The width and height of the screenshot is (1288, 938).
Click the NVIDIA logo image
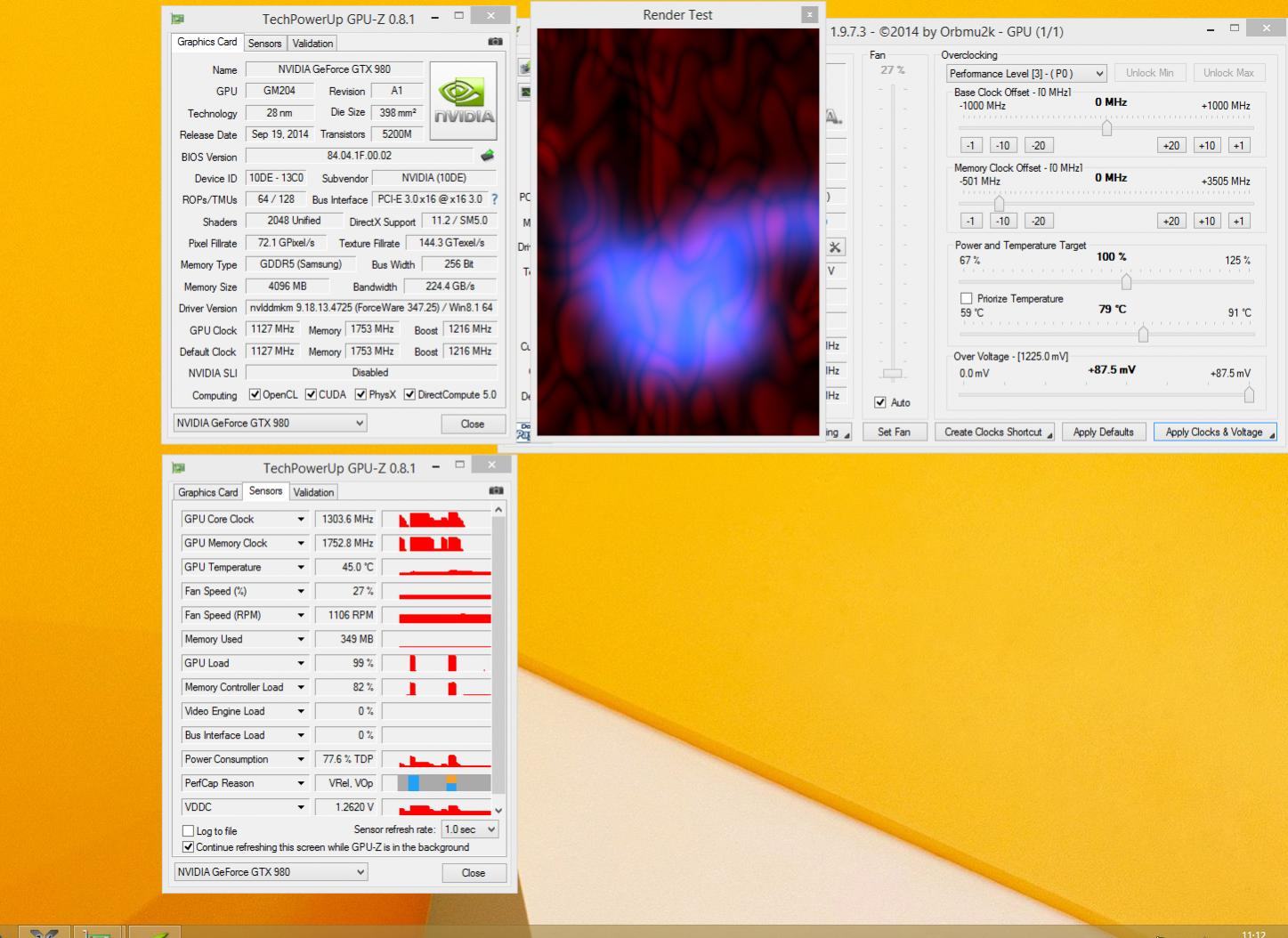[x=463, y=101]
